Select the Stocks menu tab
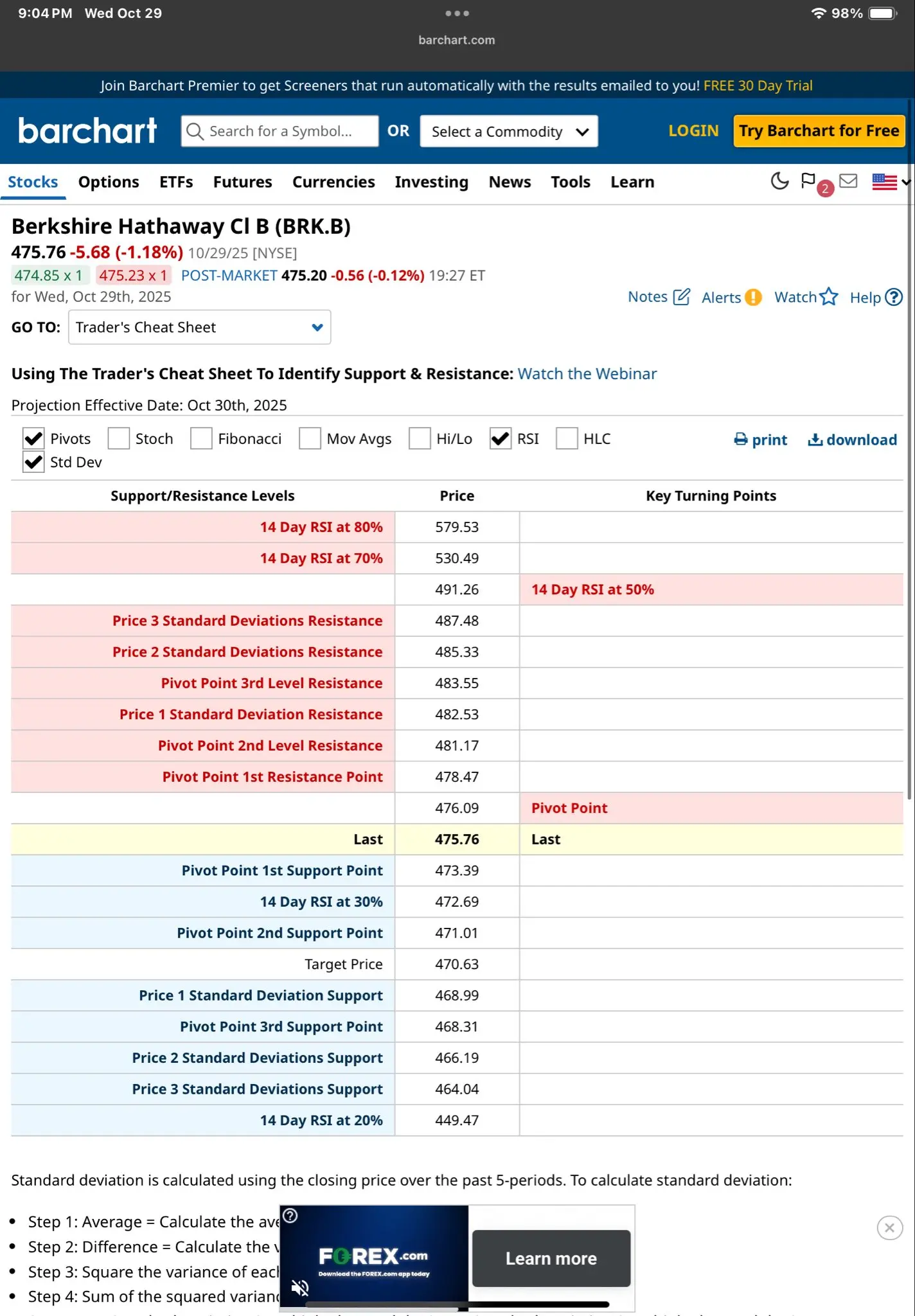 tap(33, 182)
